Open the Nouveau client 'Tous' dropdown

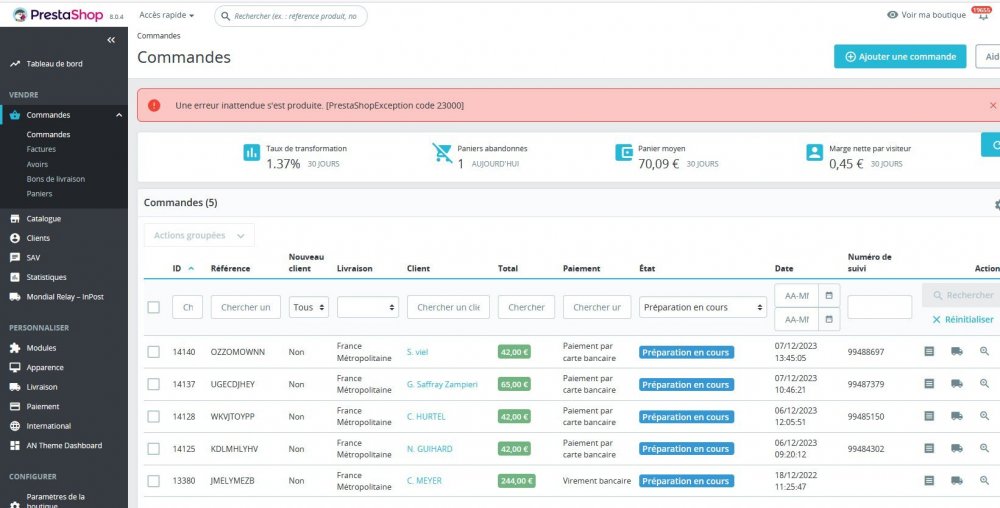tap(309, 307)
